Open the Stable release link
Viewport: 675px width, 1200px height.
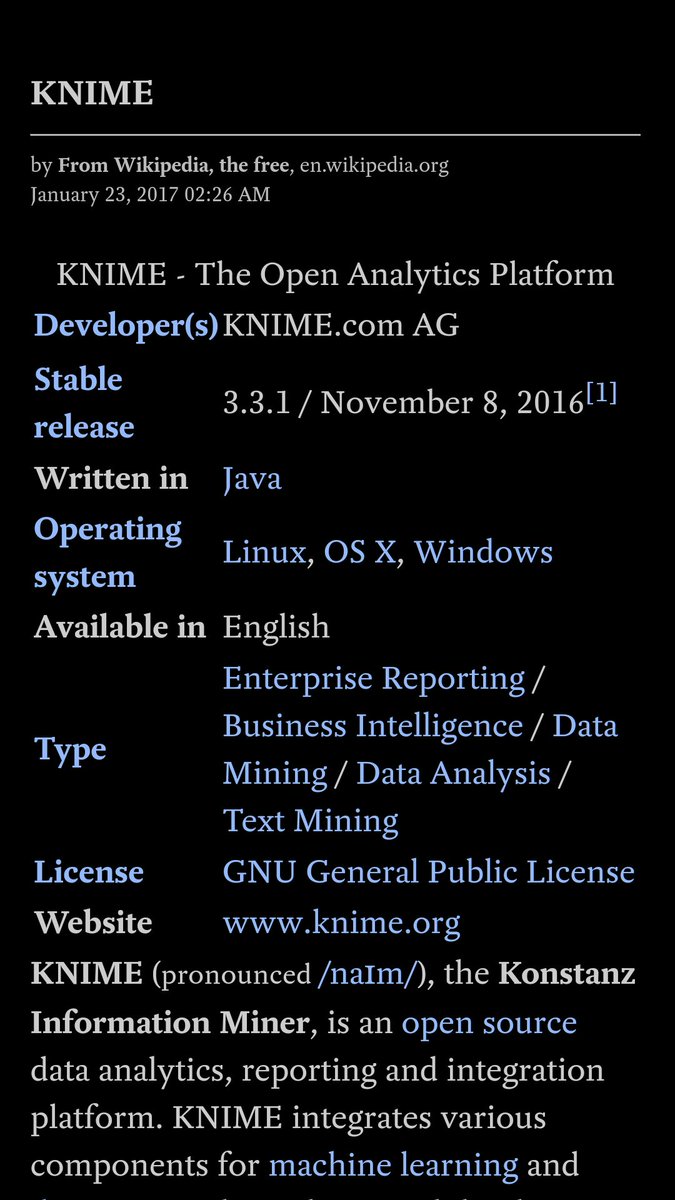pyautogui.click(x=84, y=403)
